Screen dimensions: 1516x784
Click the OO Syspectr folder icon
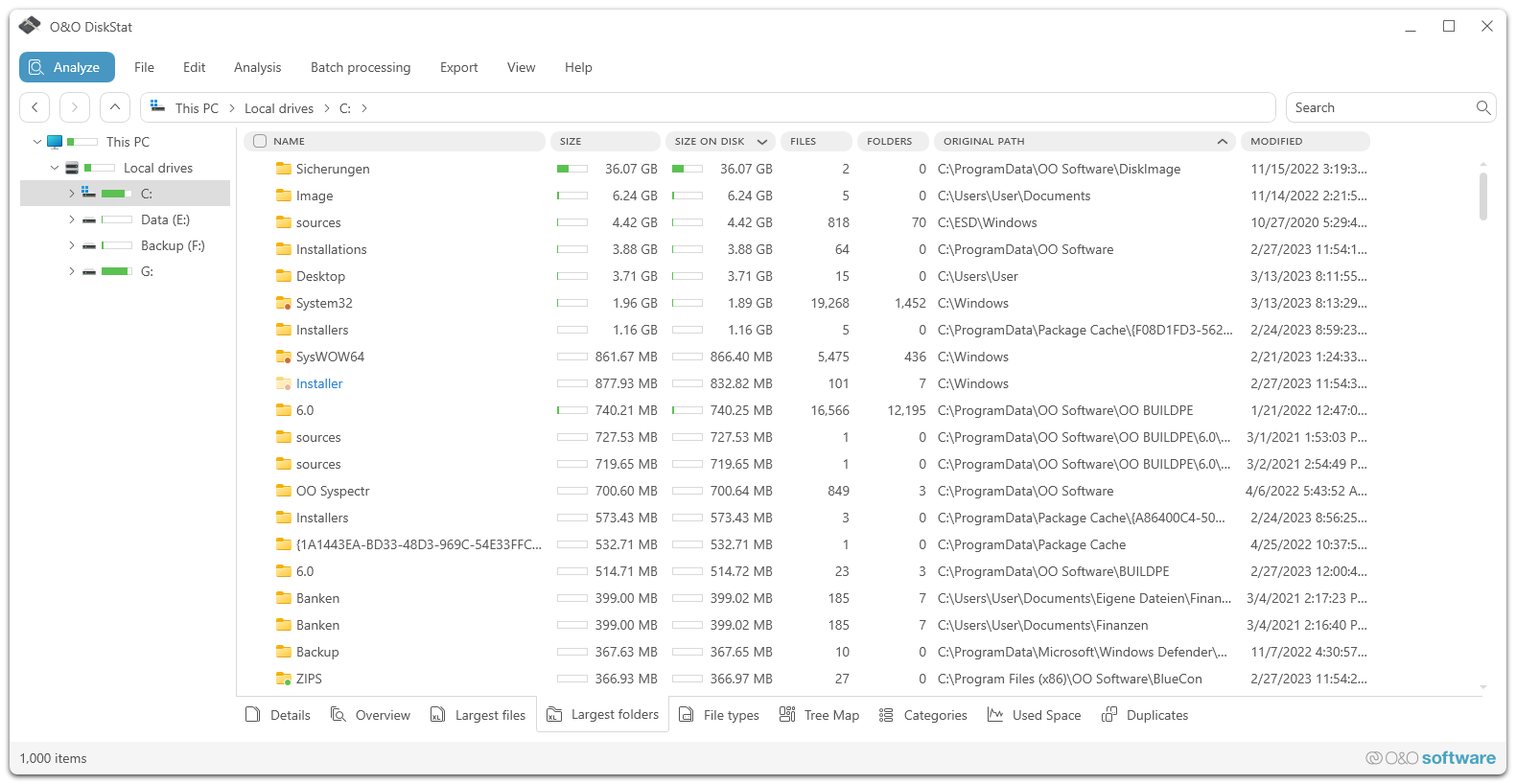[x=284, y=491]
